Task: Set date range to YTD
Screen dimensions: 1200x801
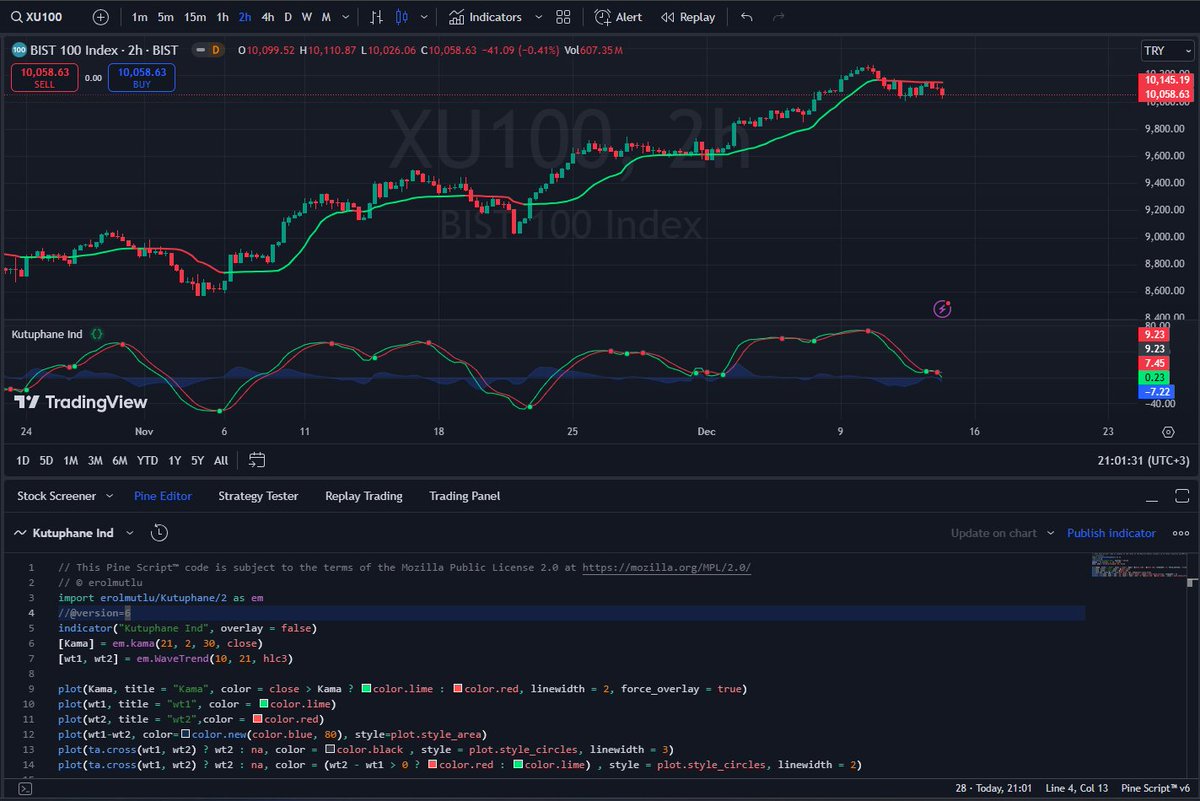Action: pos(147,460)
